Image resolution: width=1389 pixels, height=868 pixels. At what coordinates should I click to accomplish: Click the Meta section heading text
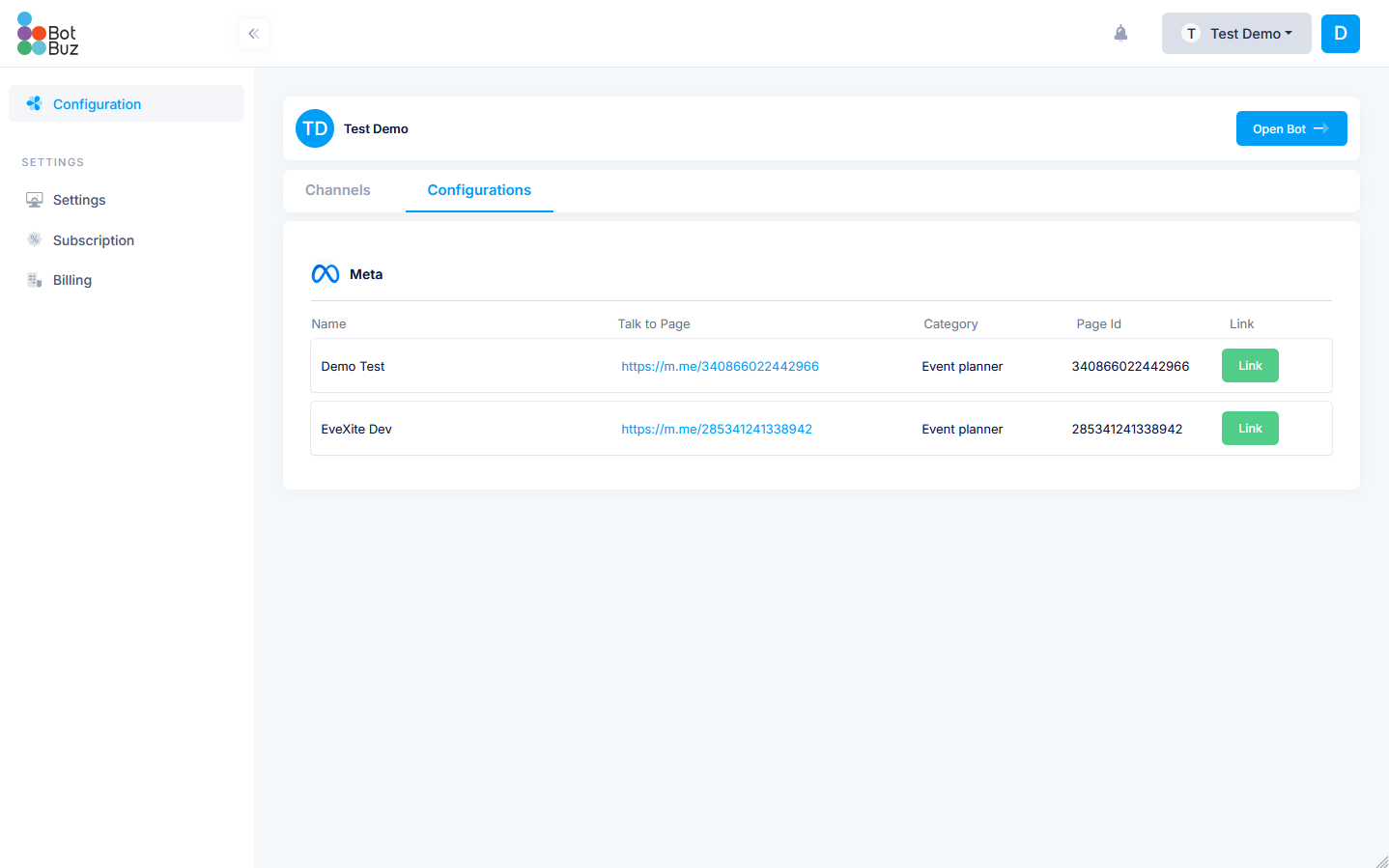366,274
